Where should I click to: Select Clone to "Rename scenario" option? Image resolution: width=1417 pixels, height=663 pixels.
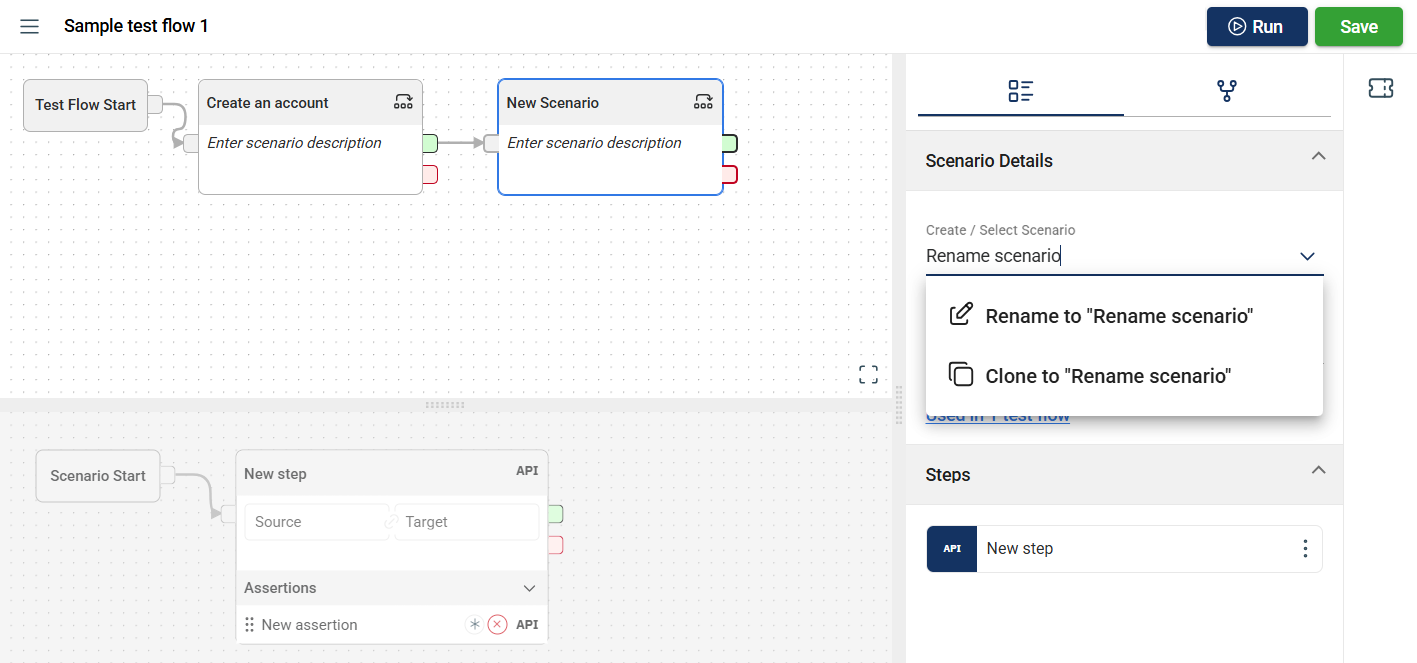click(1107, 376)
